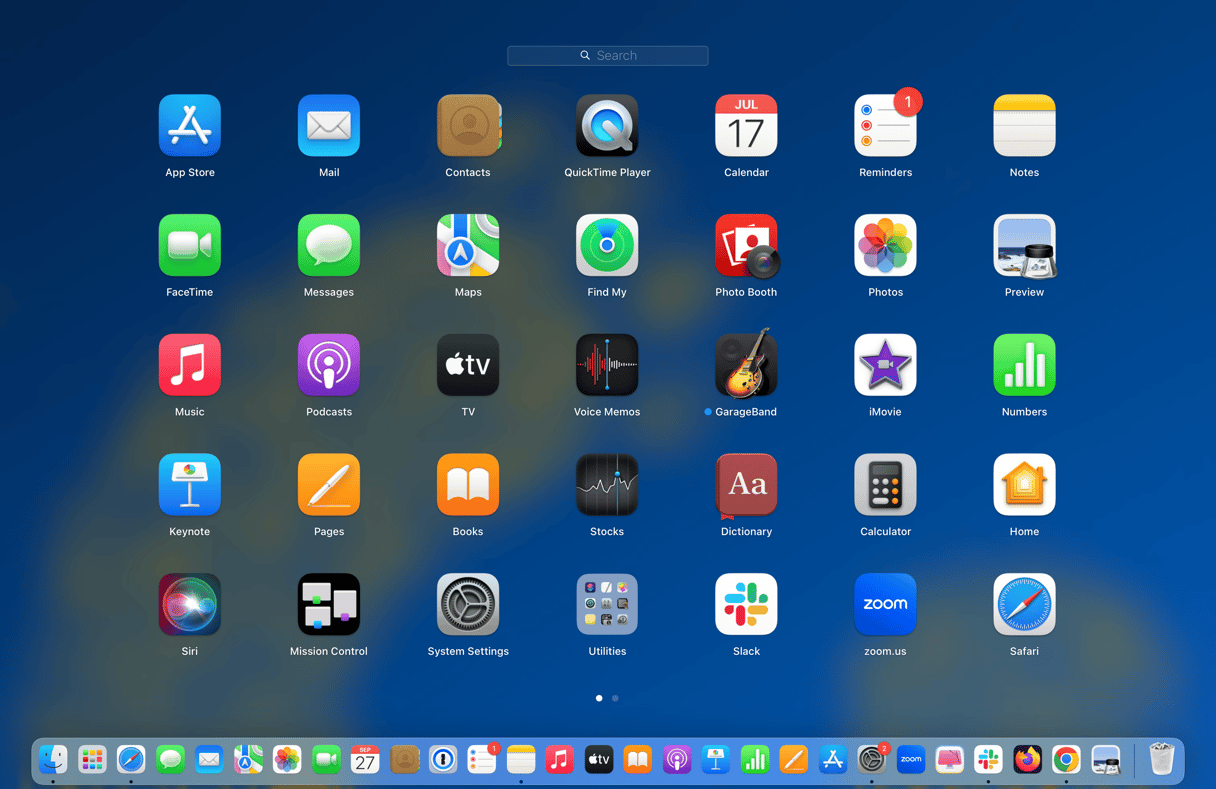This screenshot has height=789, width=1216.
Task: Open Google Chrome from the Dock
Action: coord(1066,760)
